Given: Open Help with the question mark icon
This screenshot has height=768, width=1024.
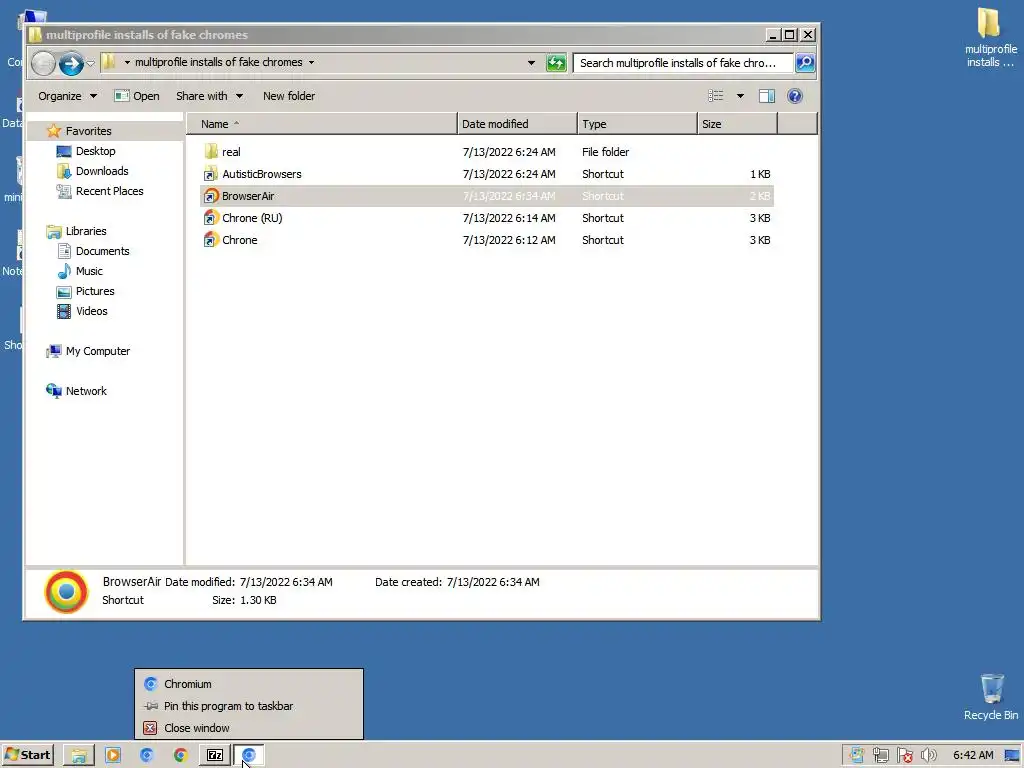Looking at the screenshot, I should [794, 96].
